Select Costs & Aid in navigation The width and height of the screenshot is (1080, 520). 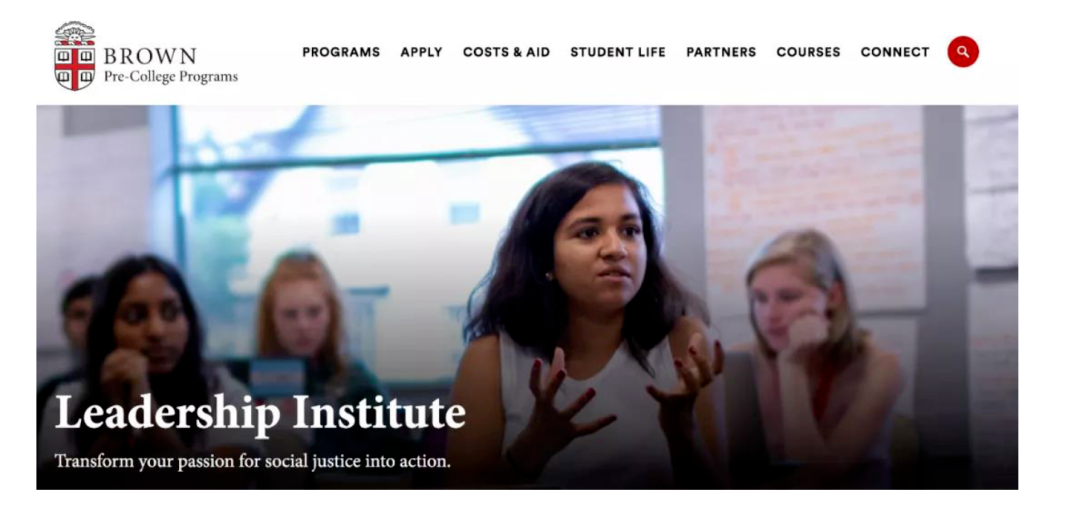[506, 52]
